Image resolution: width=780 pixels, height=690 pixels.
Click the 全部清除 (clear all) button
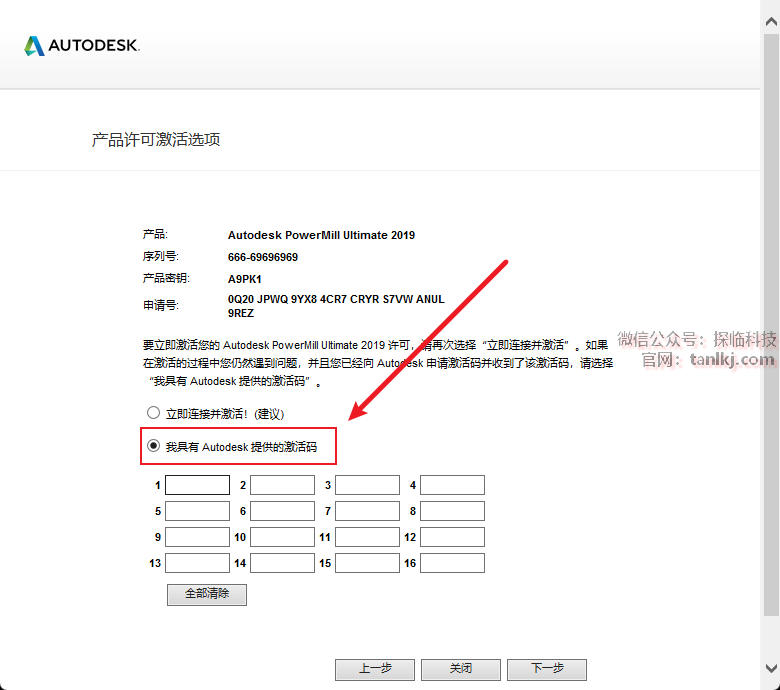[x=207, y=594]
